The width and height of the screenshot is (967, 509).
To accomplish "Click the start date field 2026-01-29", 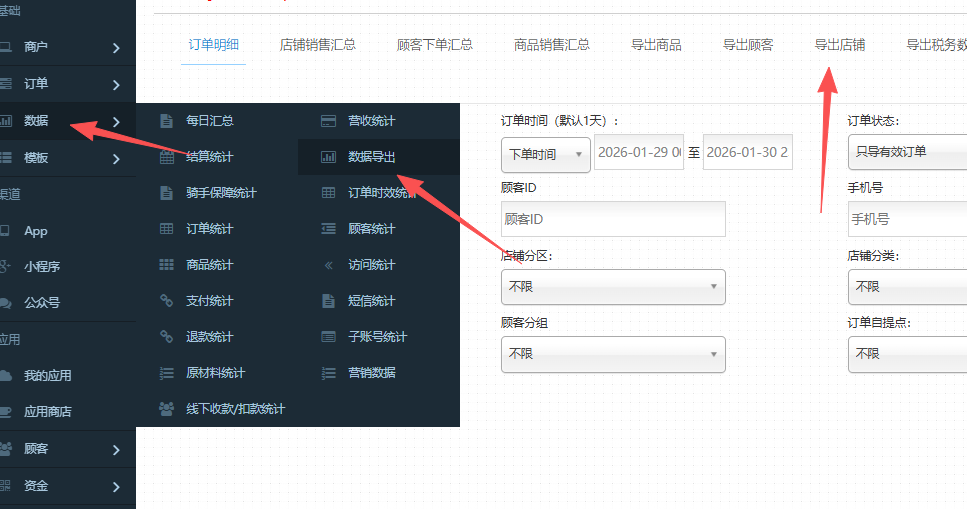I will pyautogui.click(x=638, y=153).
